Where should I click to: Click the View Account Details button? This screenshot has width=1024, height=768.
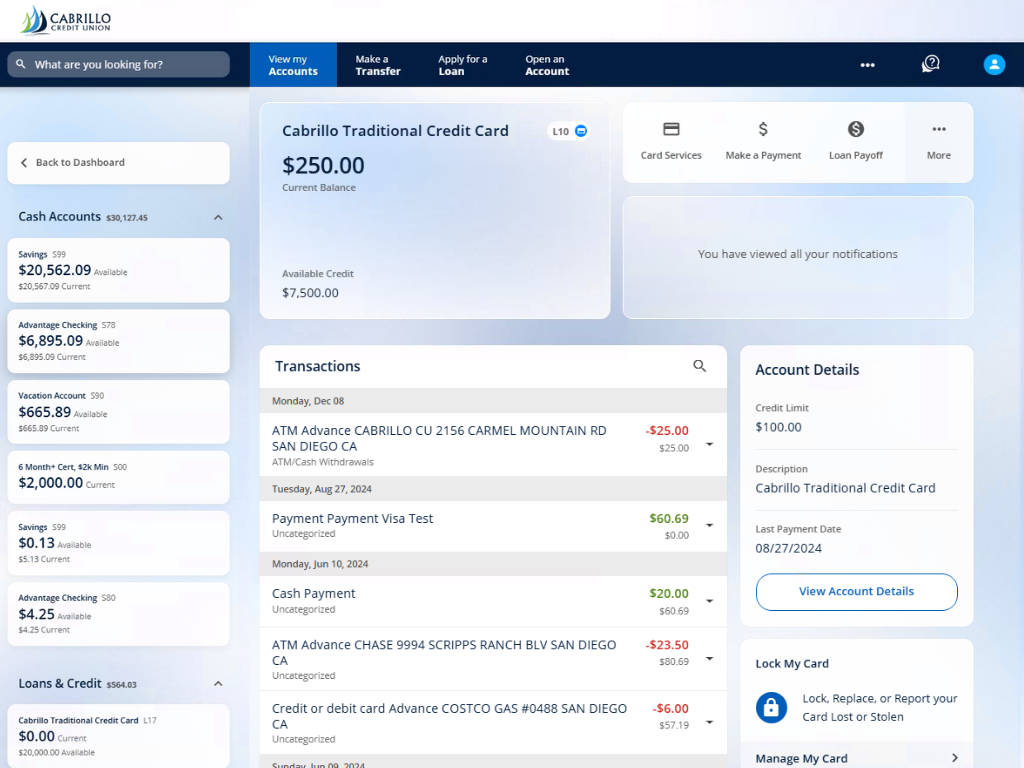856,591
